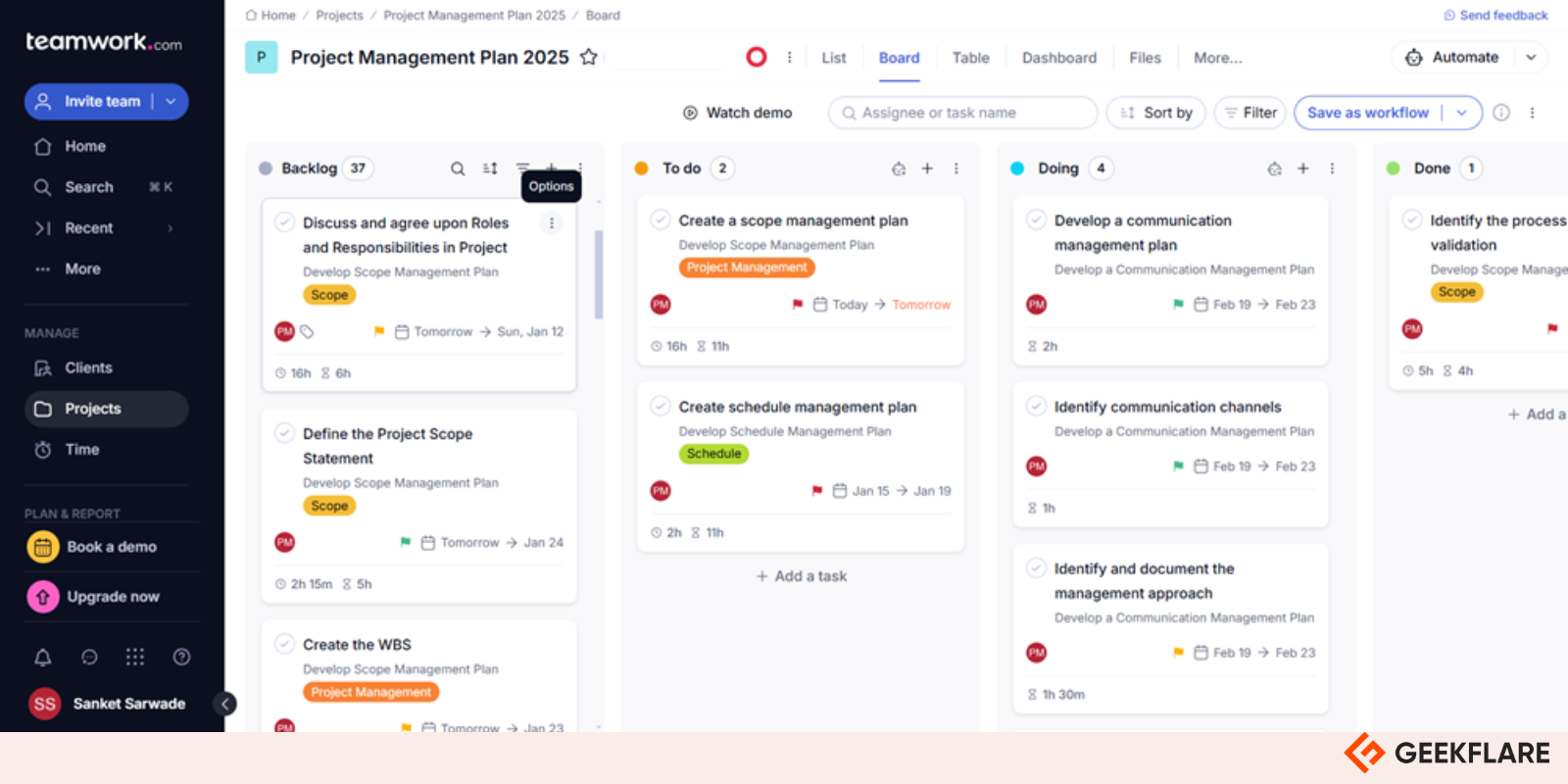Image resolution: width=1568 pixels, height=784 pixels.
Task: Click the green flag on Develop a communication management plan
Action: (1178, 305)
